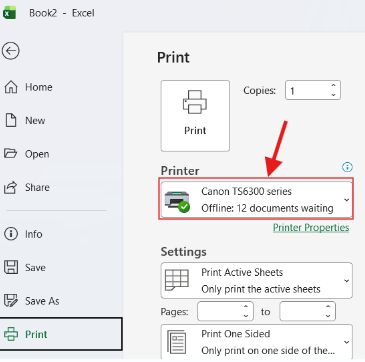This screenshot has width=365, height=362.
Task: Click the Save As pencil disk icon
Action: tap(11, 301)
